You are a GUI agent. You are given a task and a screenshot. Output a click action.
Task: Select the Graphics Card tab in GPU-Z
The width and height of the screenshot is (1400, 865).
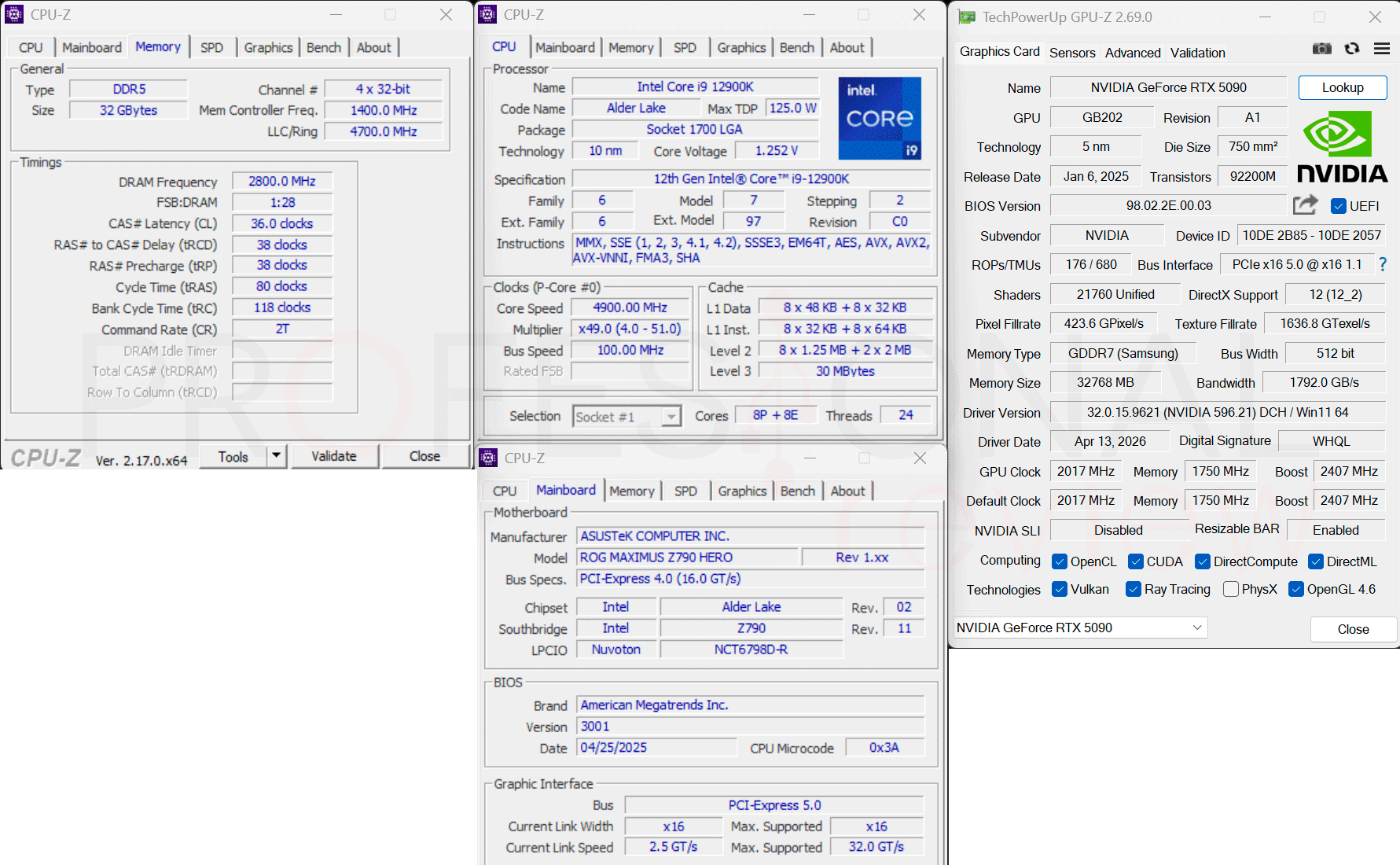point(999,52)
